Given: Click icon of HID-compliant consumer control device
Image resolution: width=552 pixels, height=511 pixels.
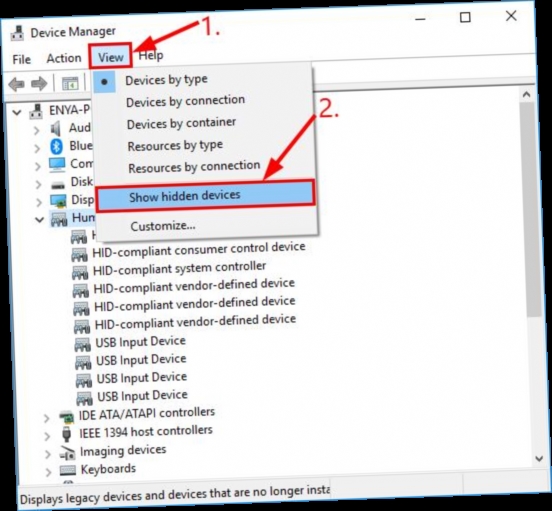Looking at the screenshot, I should click(79, 254).
